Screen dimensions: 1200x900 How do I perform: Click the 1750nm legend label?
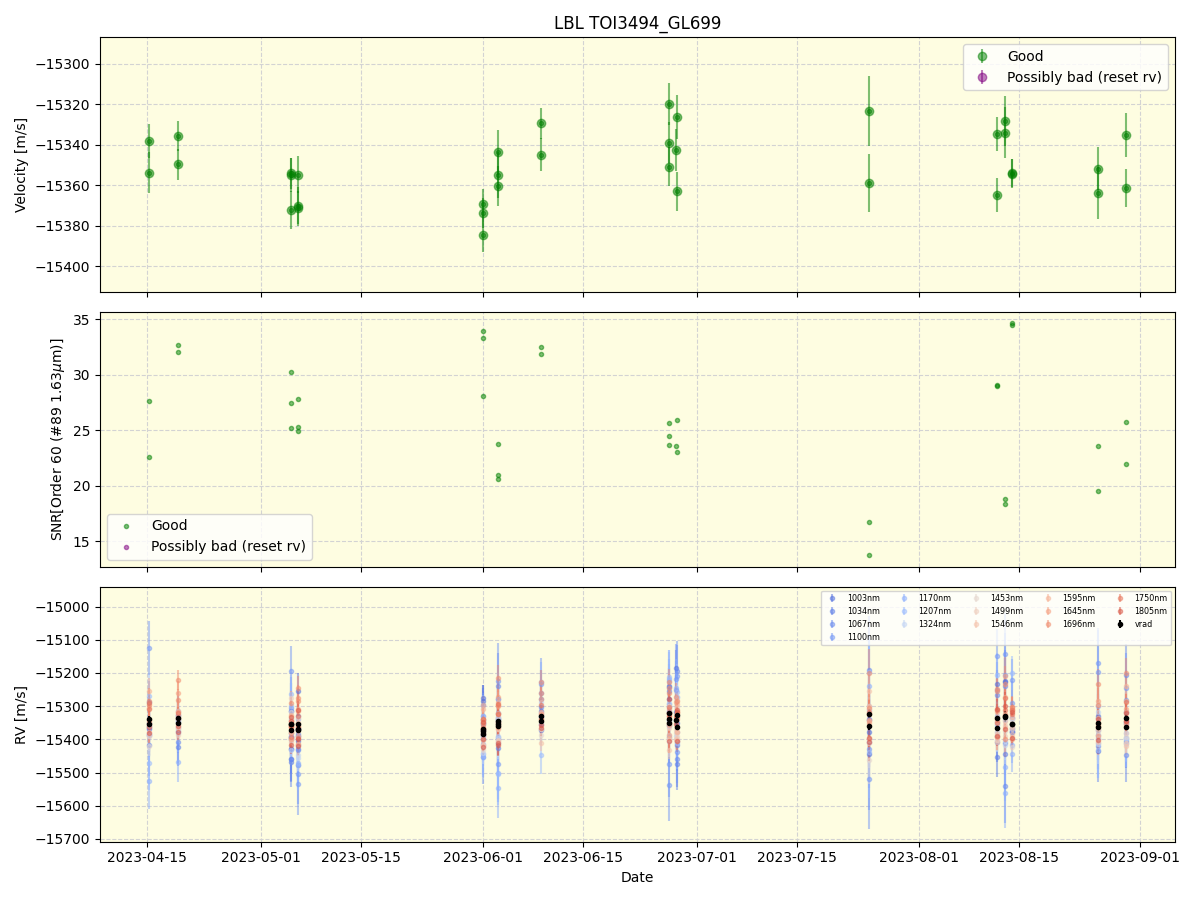pyautogui.click(x=1151, y=598)
